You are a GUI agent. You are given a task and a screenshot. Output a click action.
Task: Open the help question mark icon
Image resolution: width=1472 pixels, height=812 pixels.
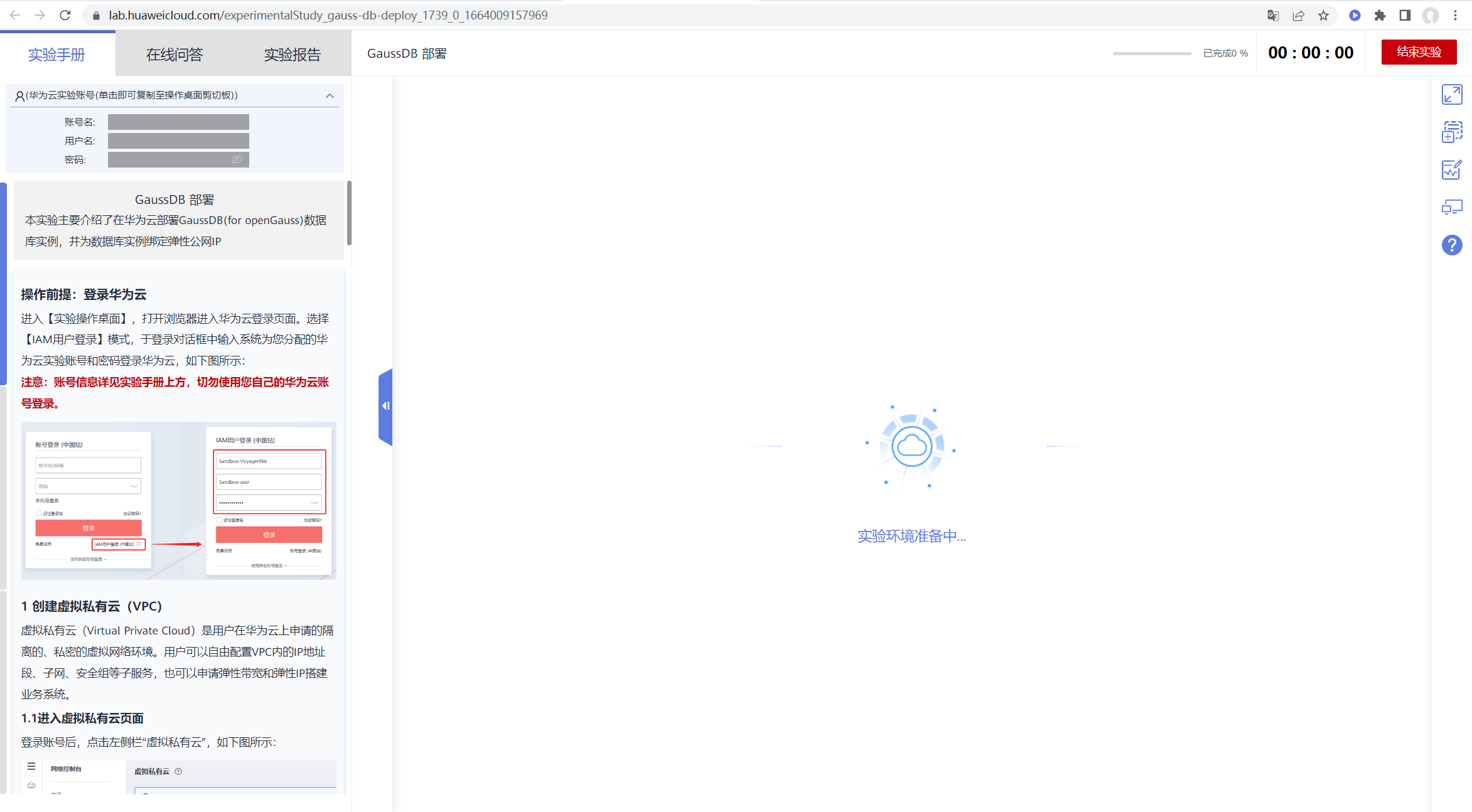click(x=1451, y=245)
